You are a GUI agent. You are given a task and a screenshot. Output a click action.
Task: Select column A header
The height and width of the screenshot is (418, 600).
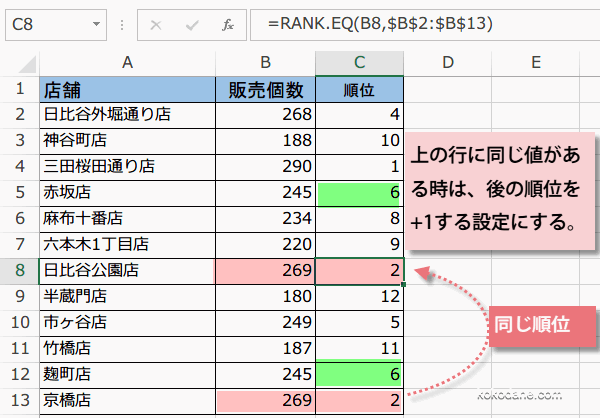point(127,63)
